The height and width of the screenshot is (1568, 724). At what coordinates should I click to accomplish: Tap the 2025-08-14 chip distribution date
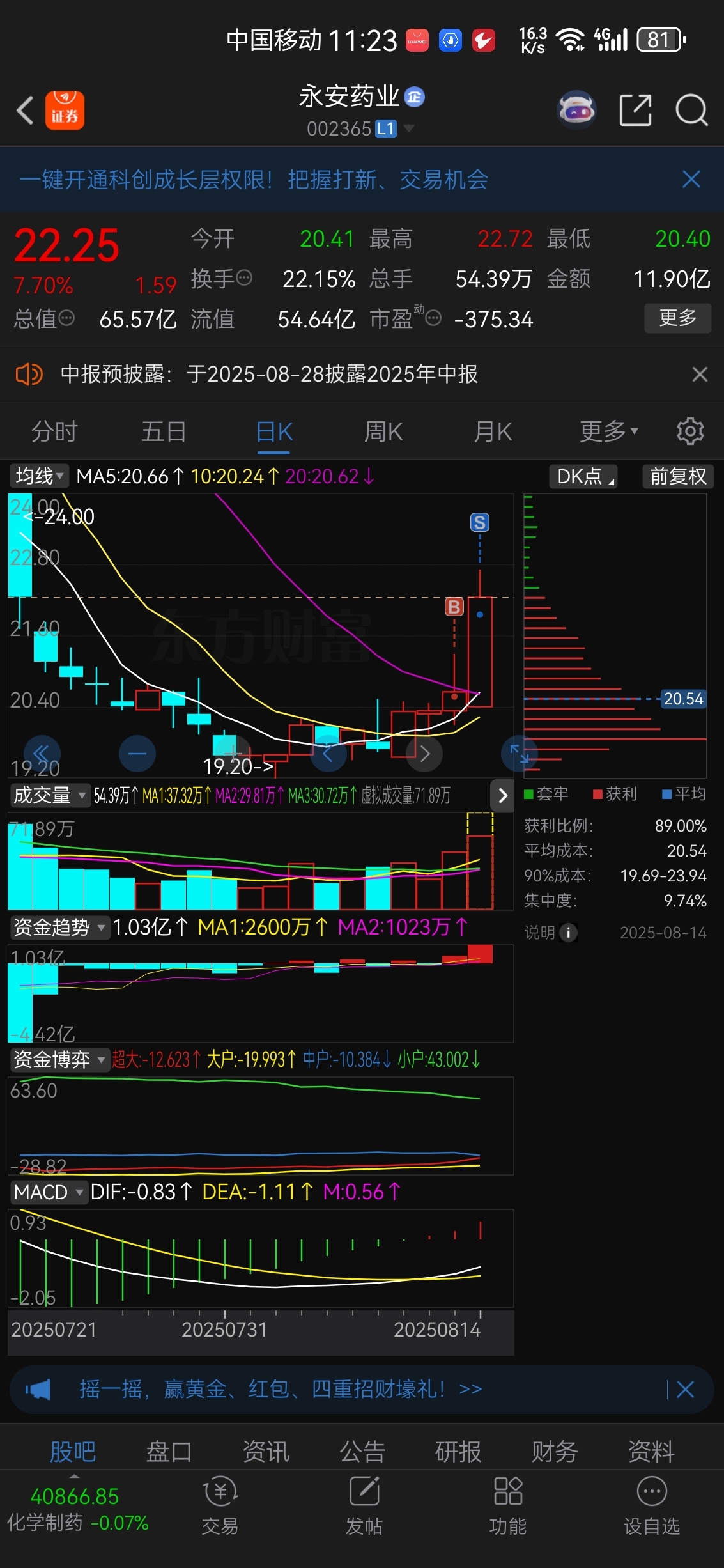point(663,933)
